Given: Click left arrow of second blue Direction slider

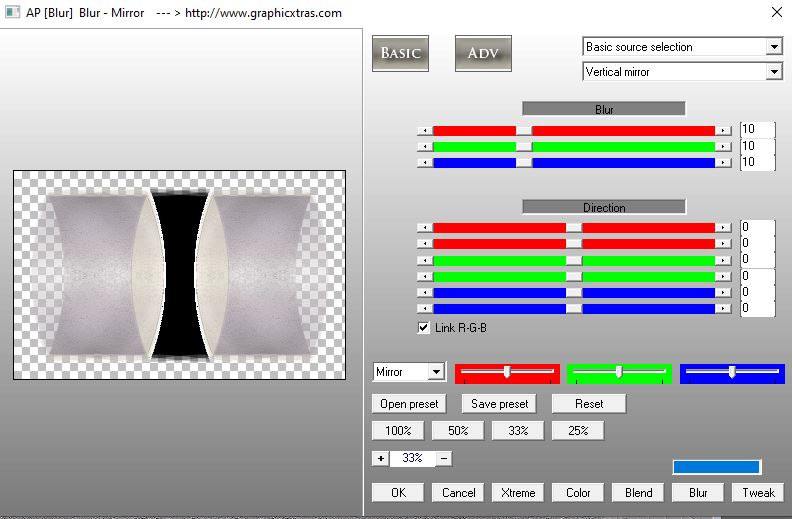Looking at the screenshot, I should (x=425, y=308).
